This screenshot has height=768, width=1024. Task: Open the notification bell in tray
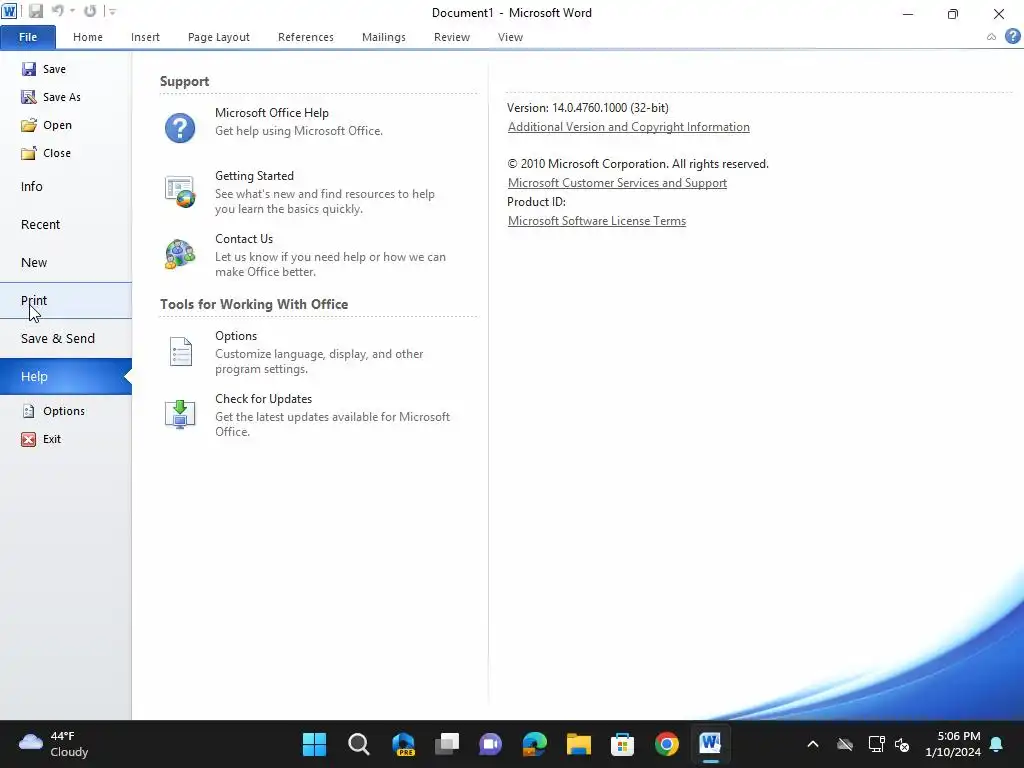pos(997,744)
